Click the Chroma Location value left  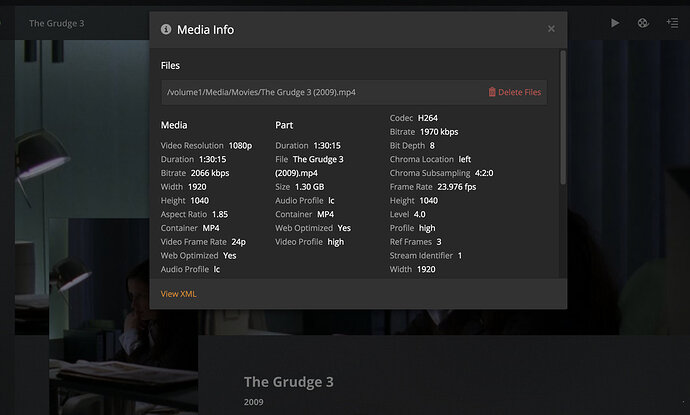pyautogui.click(x=465, y=159)
